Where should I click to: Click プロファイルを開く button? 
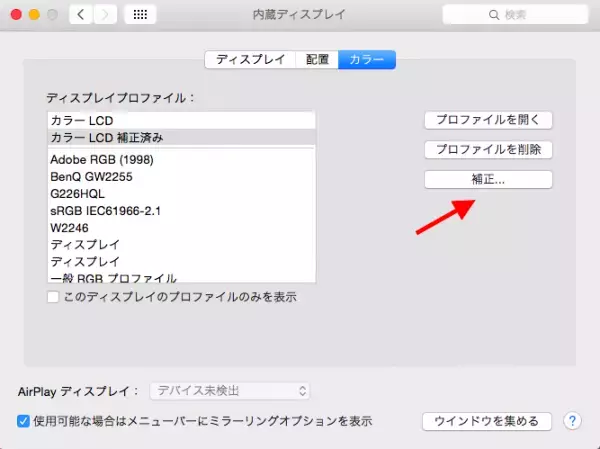pyautogui.click(x=488, y=120)
